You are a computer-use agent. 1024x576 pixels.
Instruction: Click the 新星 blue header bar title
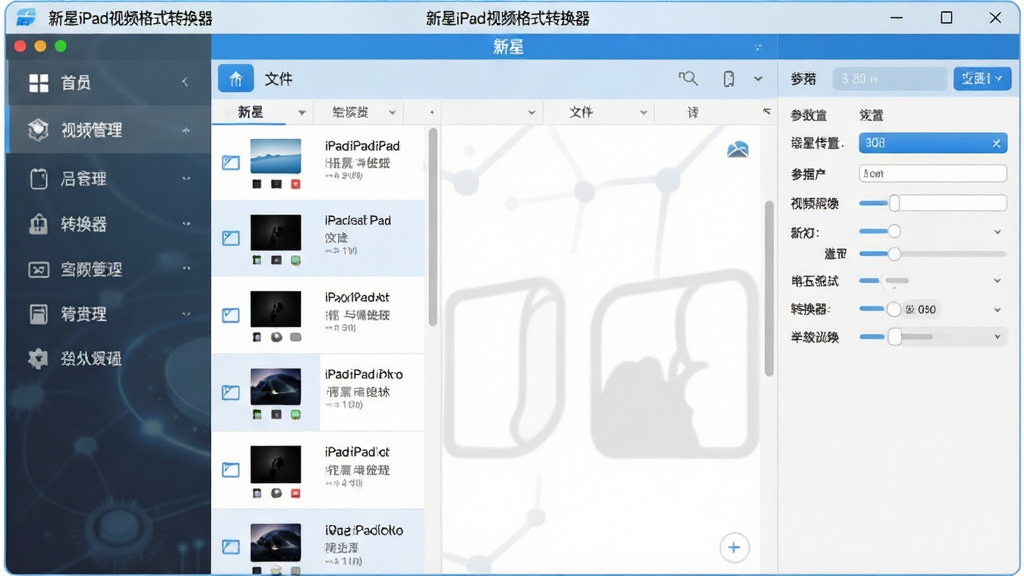[508, 47]
